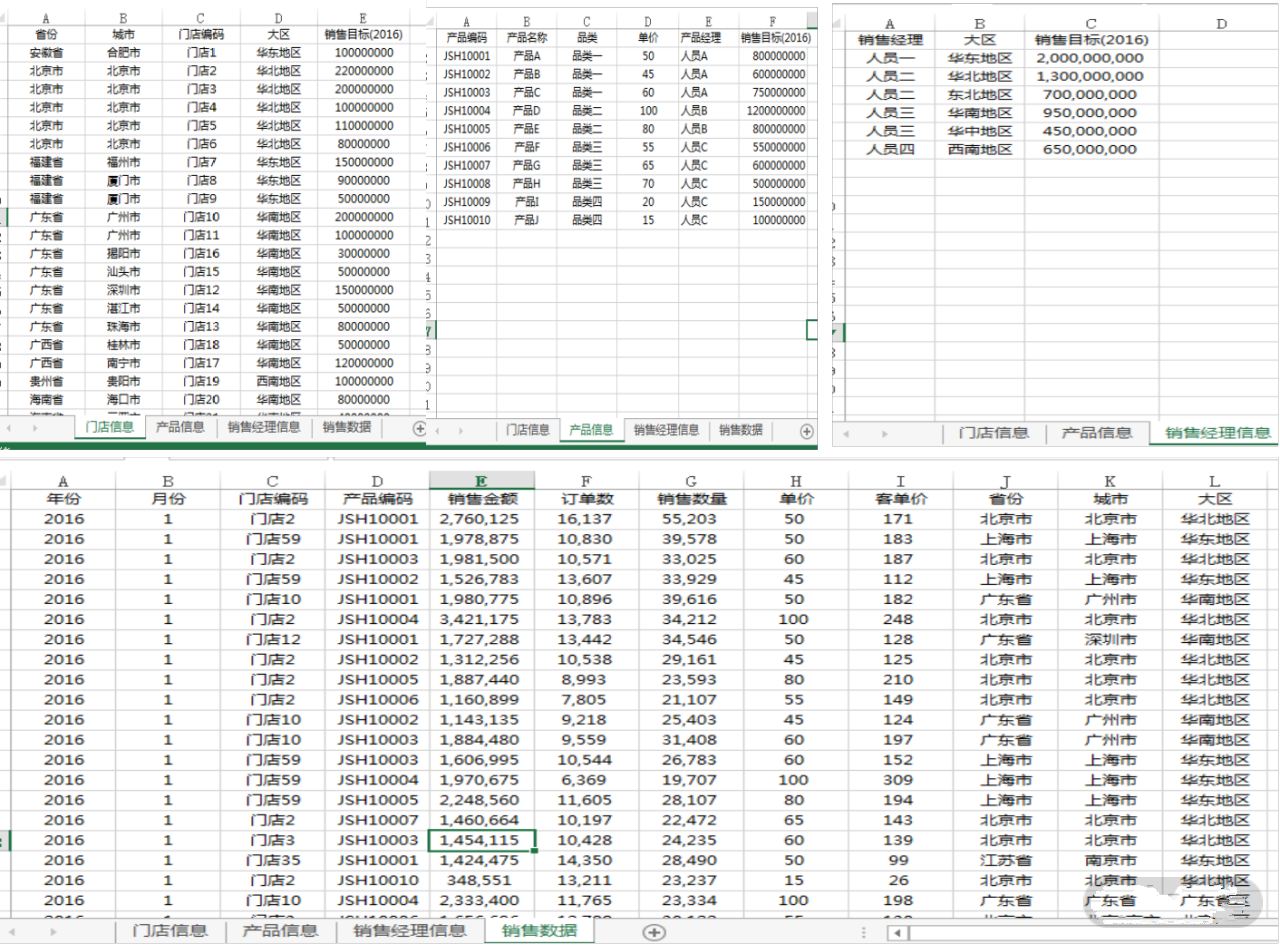Select 深圳市 cell in bottom sales sheet
This screenshot has height=945, width=1280.
tap(1110, 639)
